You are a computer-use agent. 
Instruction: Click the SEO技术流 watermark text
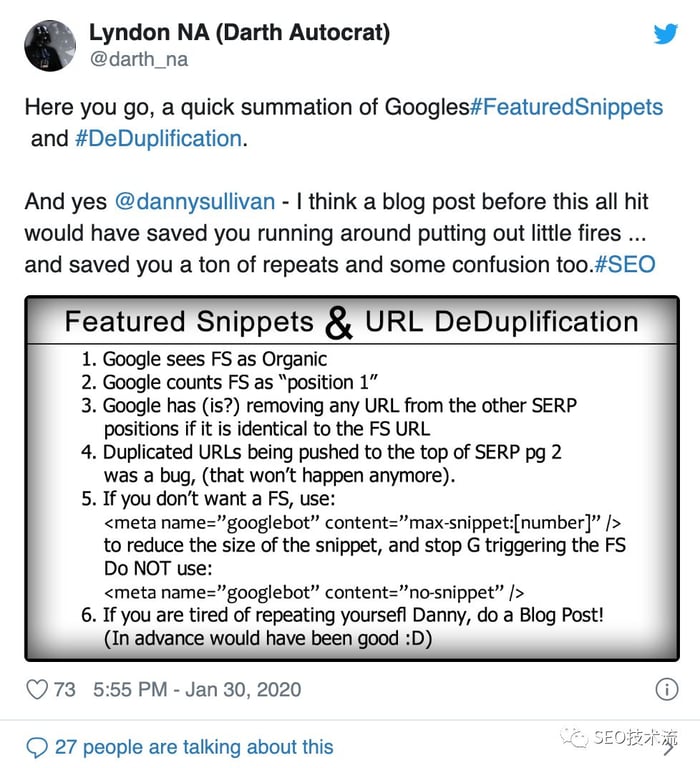[634, 739]
